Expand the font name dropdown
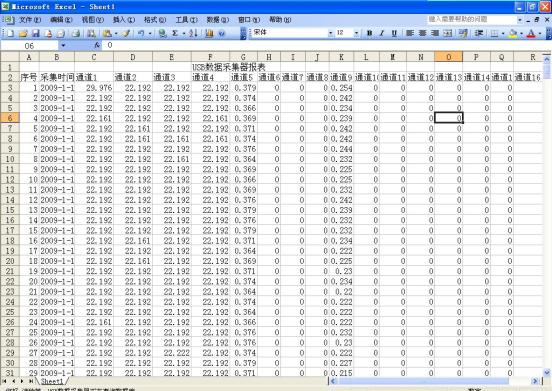The height and width of the screenshot is (391, 552). click(331, 33)
